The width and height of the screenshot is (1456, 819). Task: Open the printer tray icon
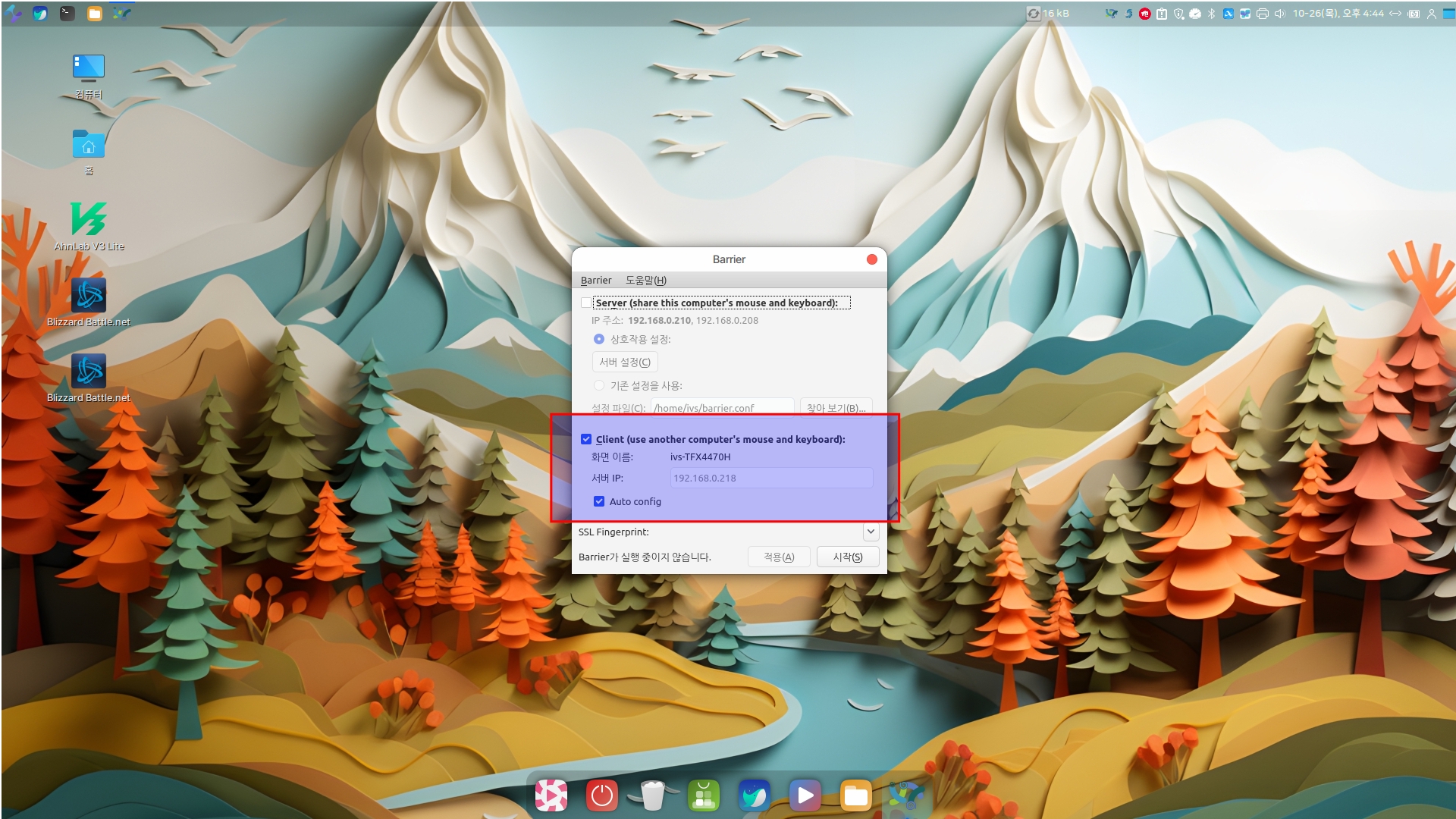point(1262,14)
